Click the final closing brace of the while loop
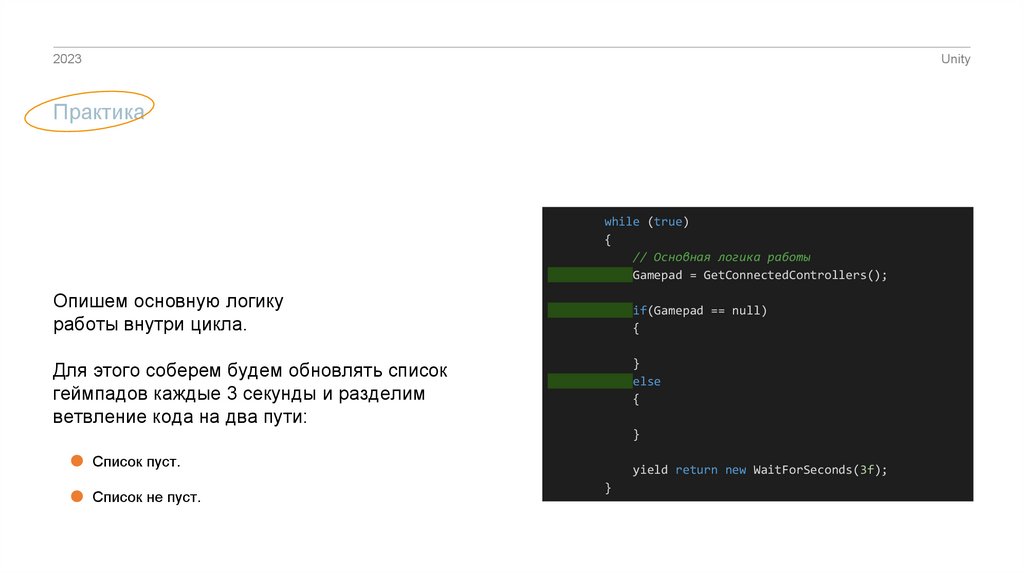Viewport: 1024px width, 574px height. (607, 487)
